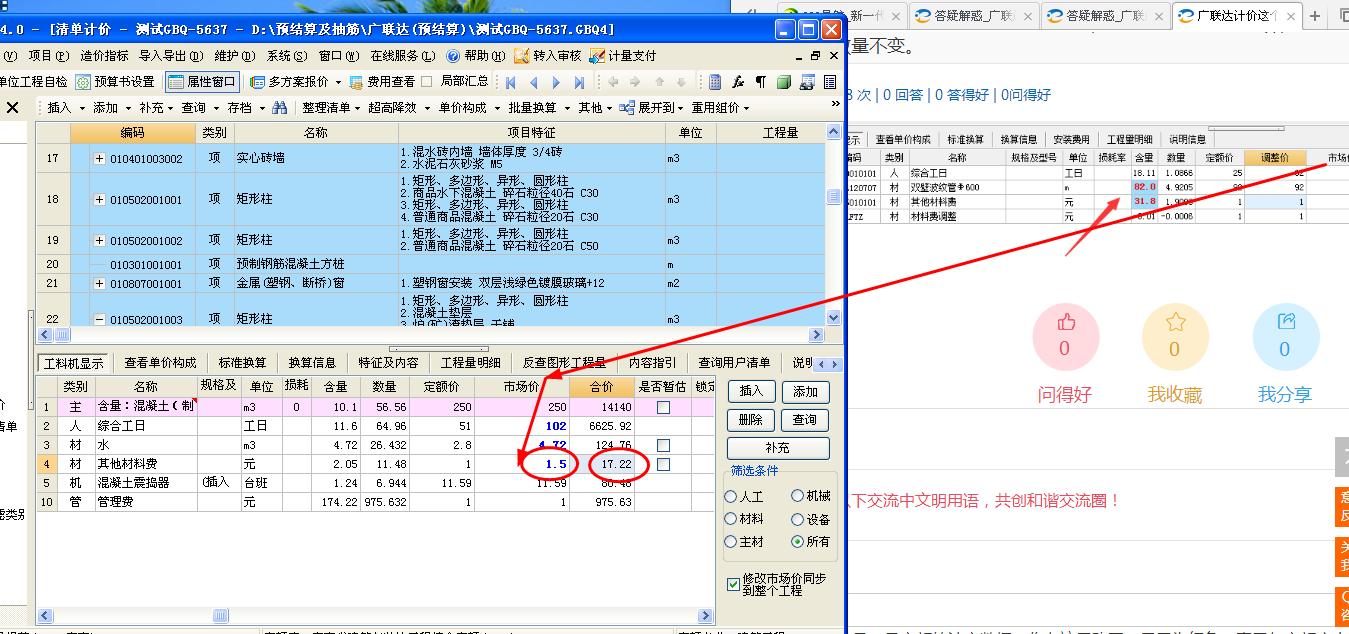Viewport: 1349px width, 634px height.
Task: Switch to 工程量明细 tab in lower panel
Action: pos(470,362)
